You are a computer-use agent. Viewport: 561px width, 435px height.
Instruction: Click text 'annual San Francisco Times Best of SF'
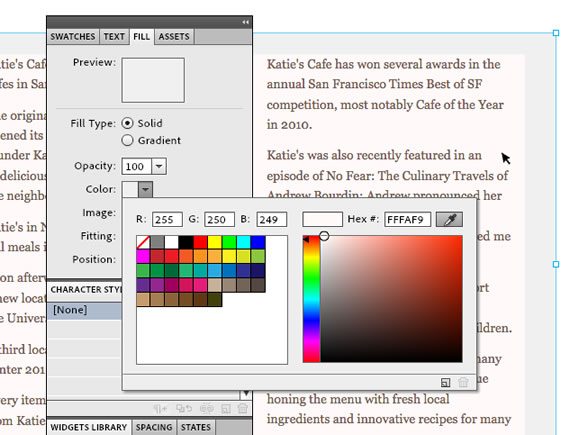click(x=375, y=84)
